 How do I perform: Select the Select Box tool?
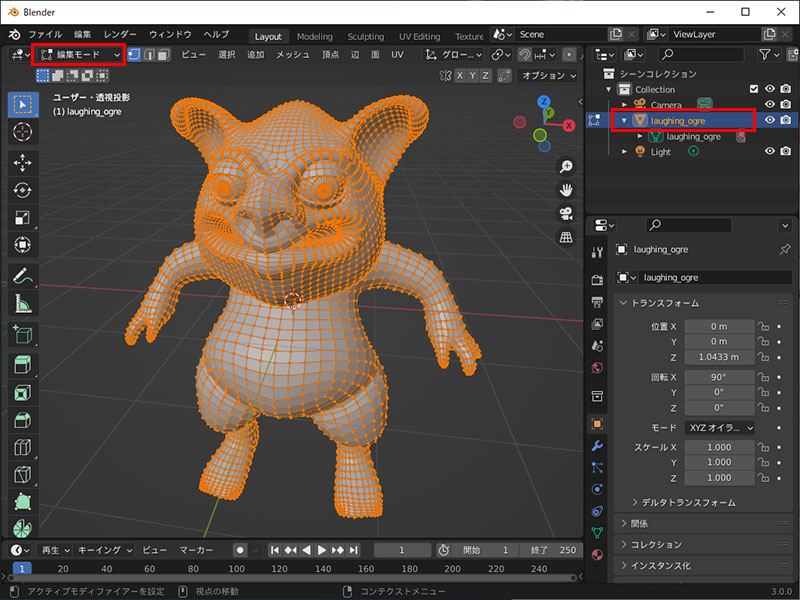(x=22, y=105)
